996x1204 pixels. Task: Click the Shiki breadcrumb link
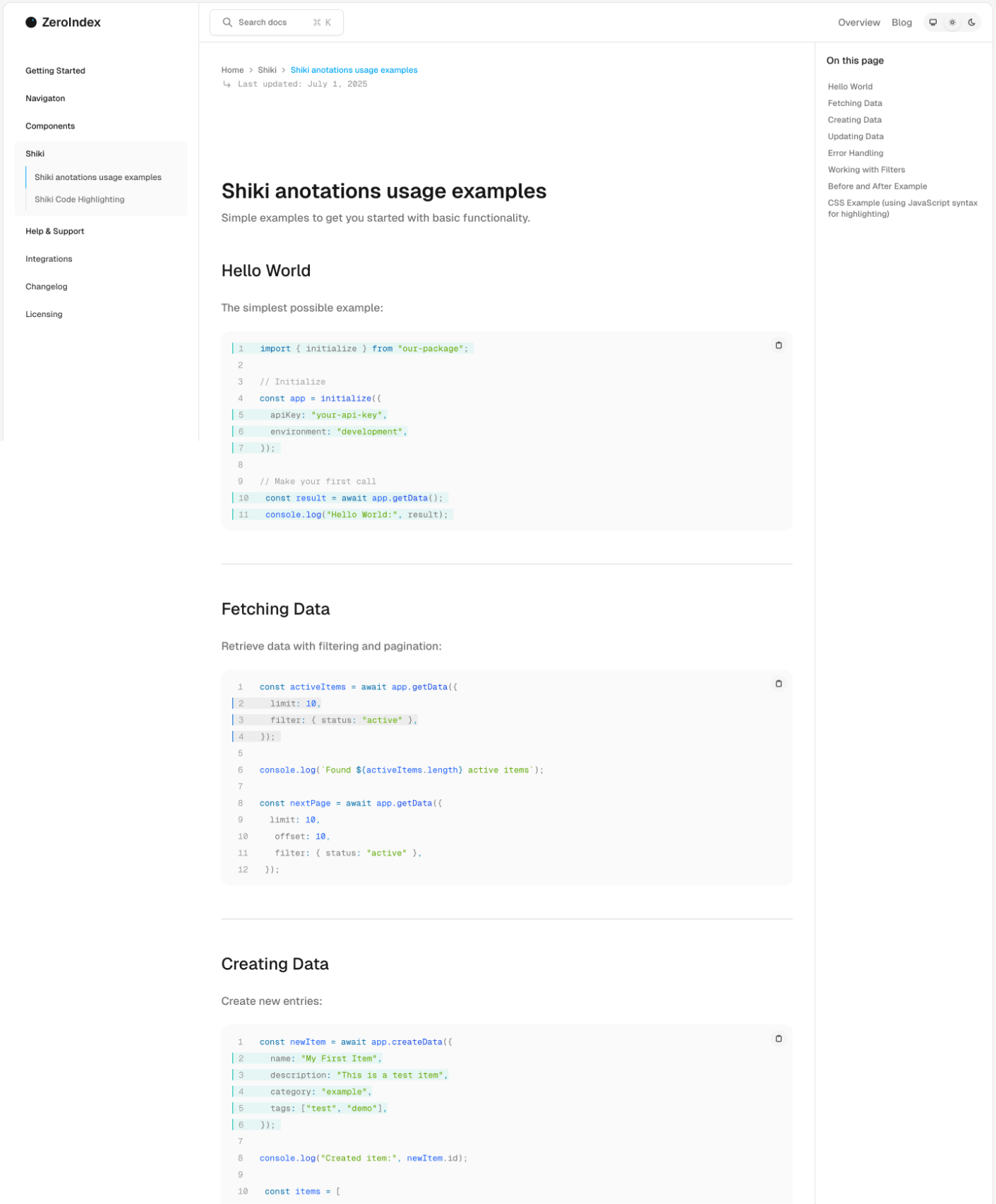(267, 70)
